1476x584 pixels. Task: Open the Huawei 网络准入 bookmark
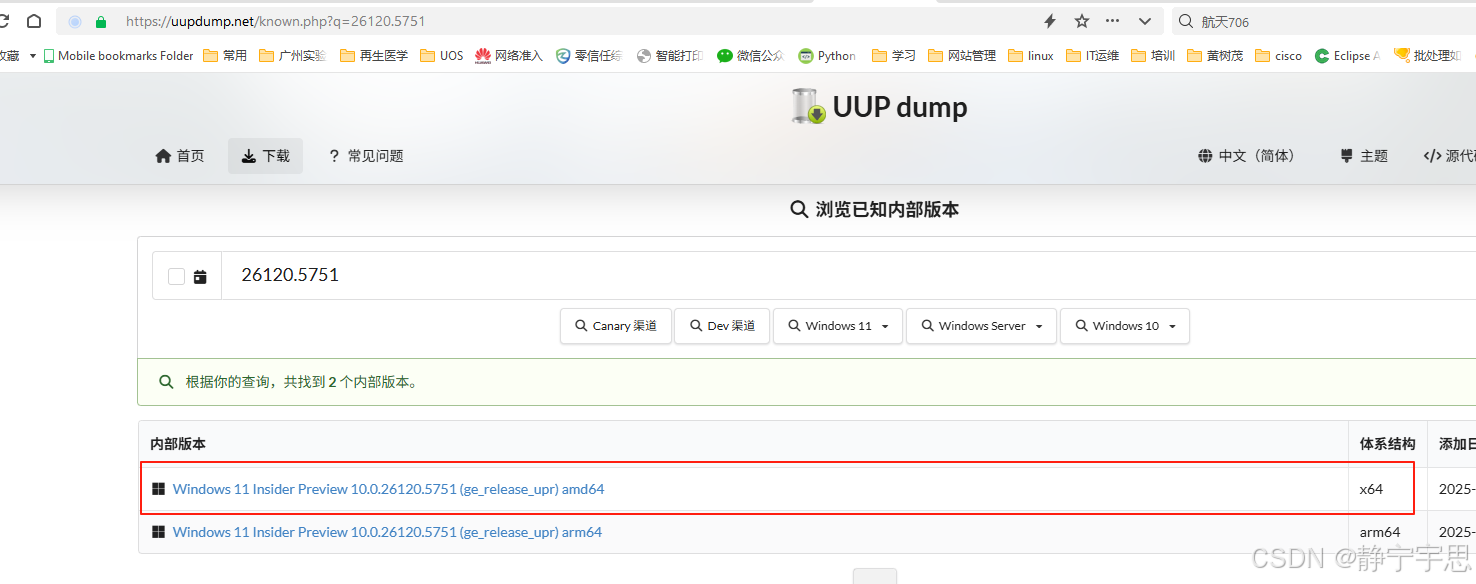(x=509, y=56)
